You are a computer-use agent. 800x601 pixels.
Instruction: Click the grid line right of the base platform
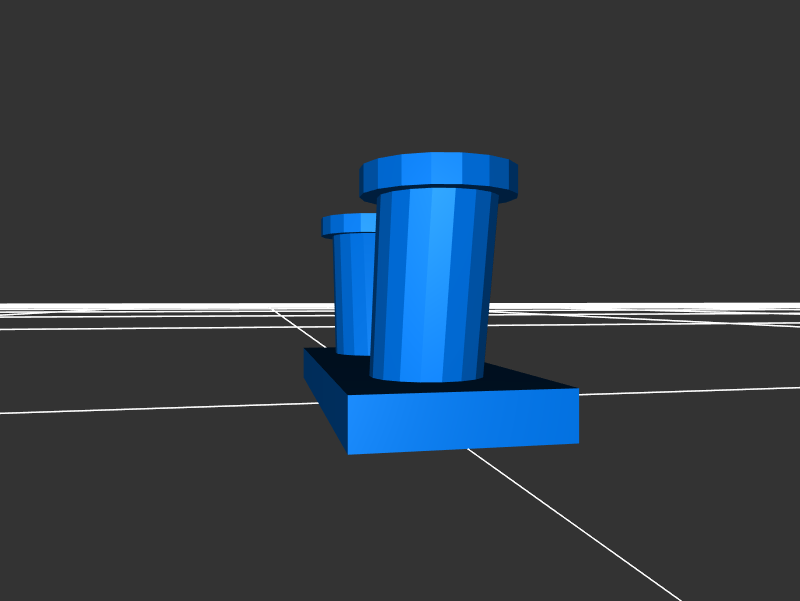point(690,388)
